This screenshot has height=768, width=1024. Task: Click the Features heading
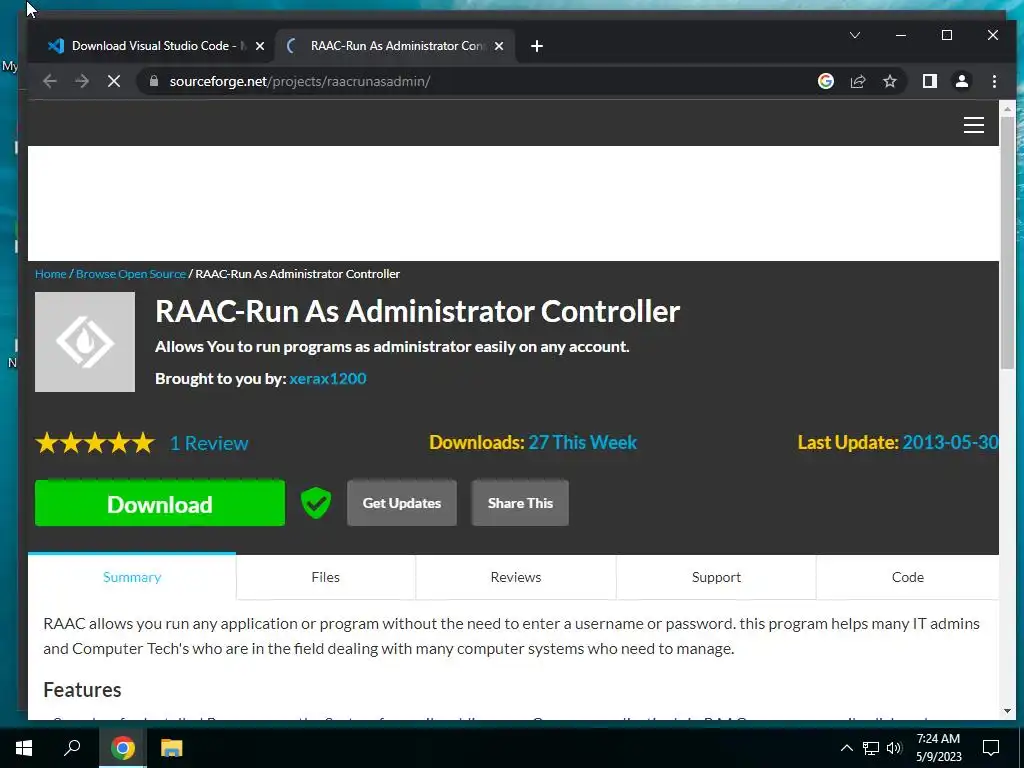82,690
